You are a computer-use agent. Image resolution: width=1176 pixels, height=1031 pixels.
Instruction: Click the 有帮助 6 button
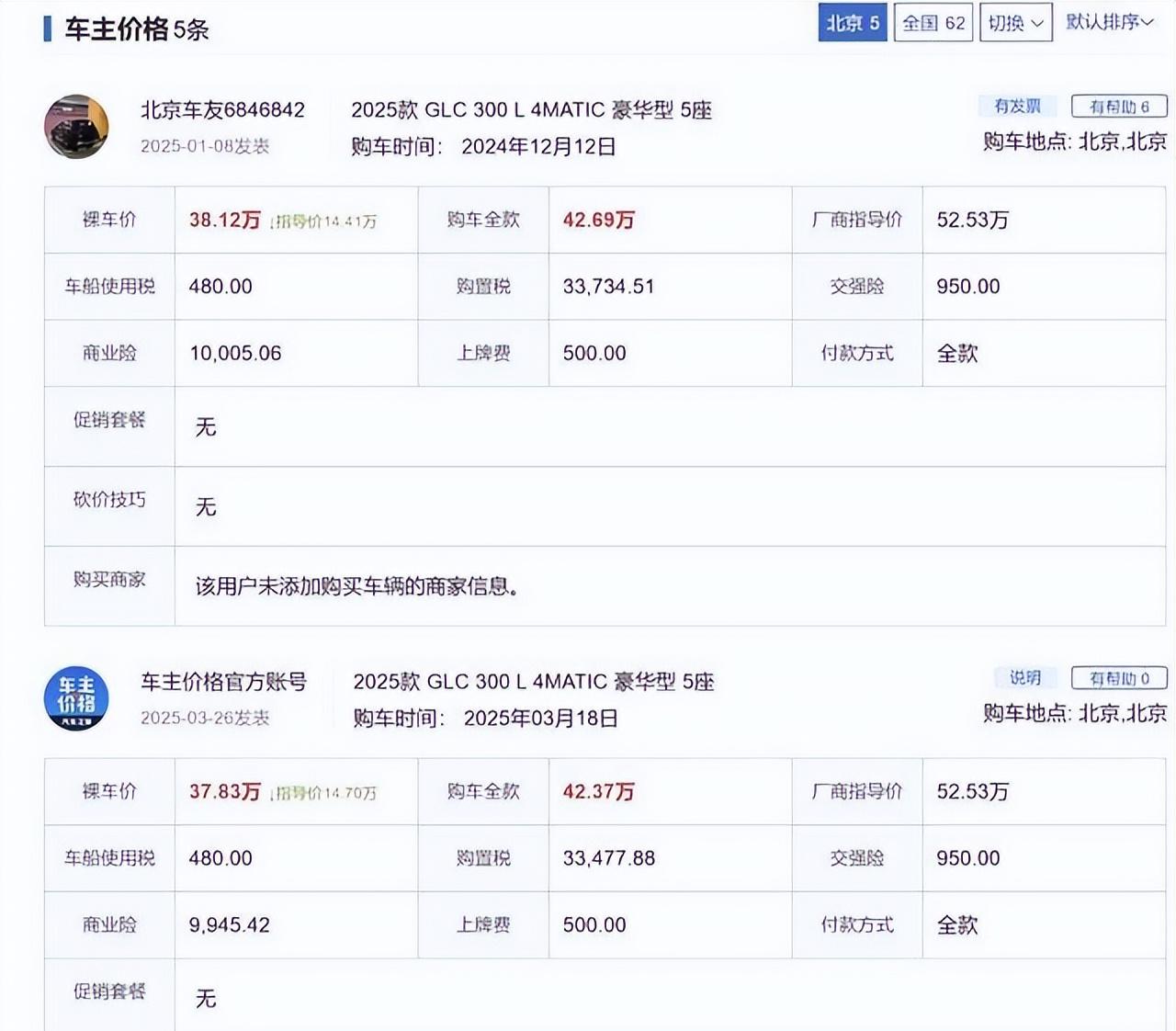pos(1119,107)
